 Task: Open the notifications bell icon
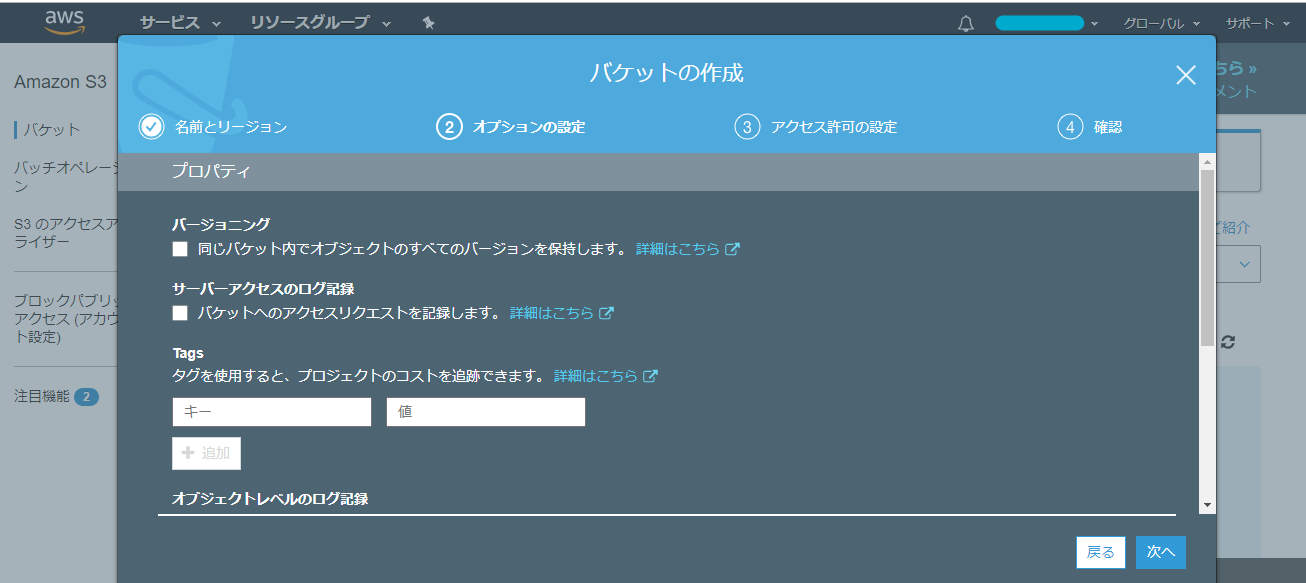click(x=965, y=23)
